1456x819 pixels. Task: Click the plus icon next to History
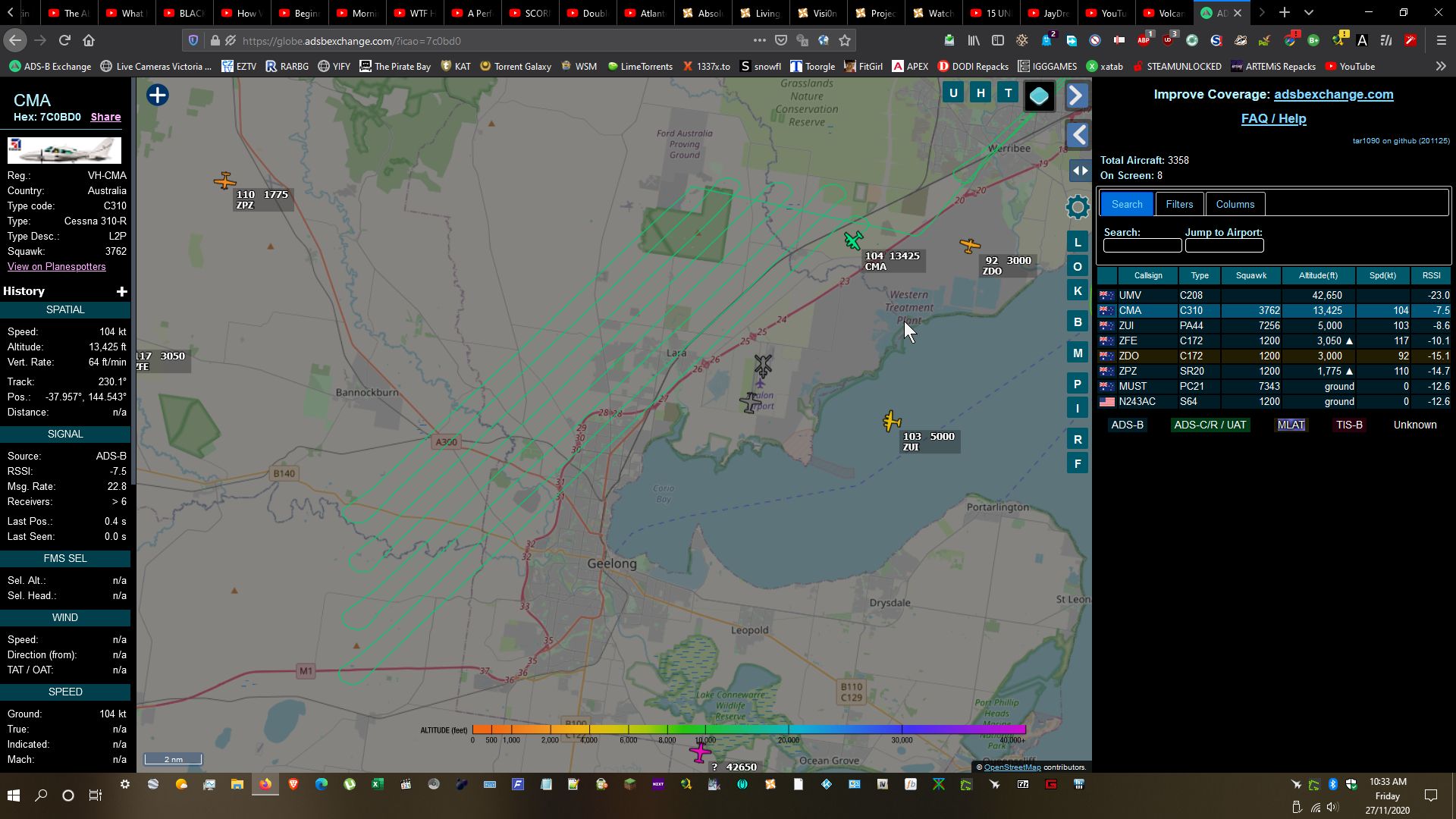(x=121, y=291)
